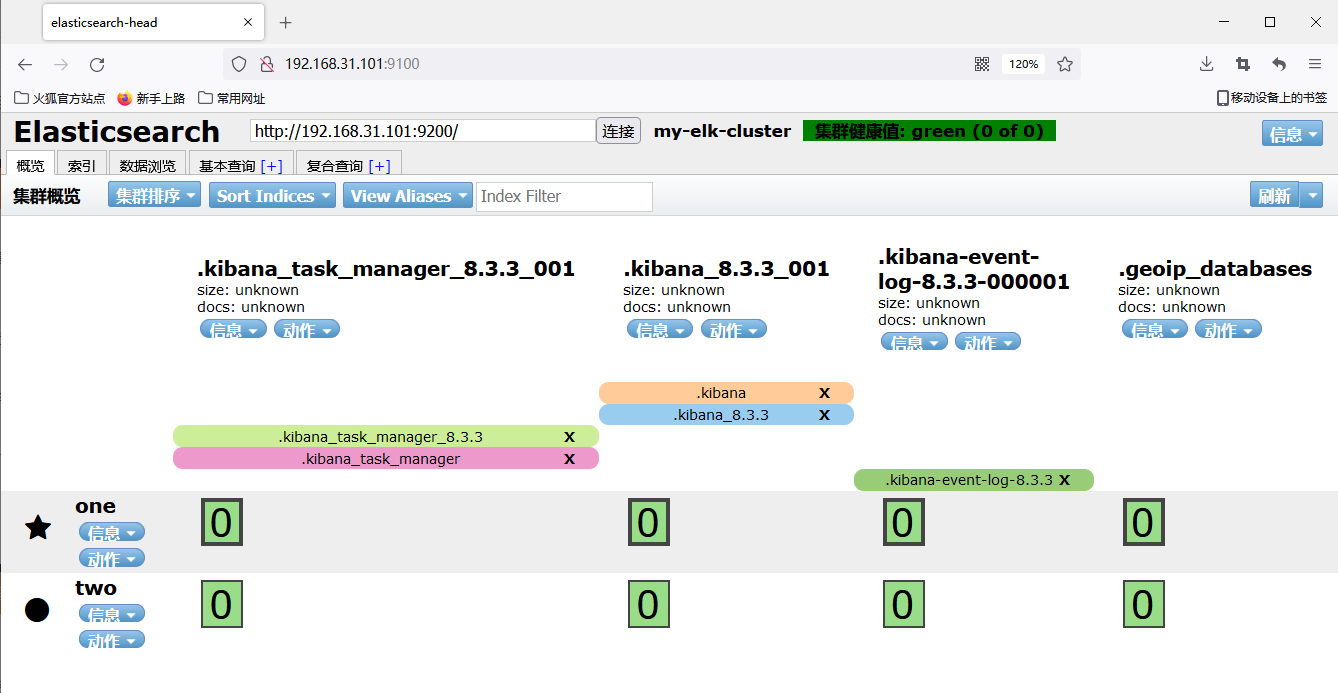Click the 刷新 refresh button
The width and height of the screenshot is (1338, 693).
pos(1274,196)
